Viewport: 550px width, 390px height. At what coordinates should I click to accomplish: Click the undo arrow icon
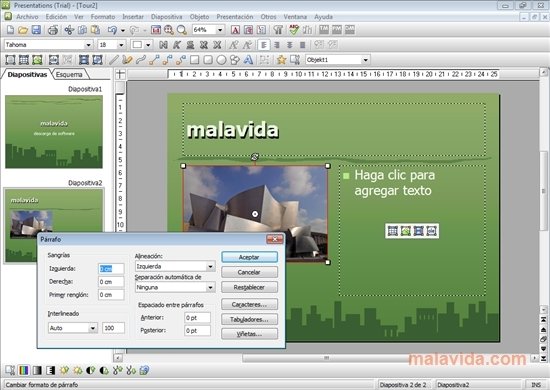tap(112, 30)
